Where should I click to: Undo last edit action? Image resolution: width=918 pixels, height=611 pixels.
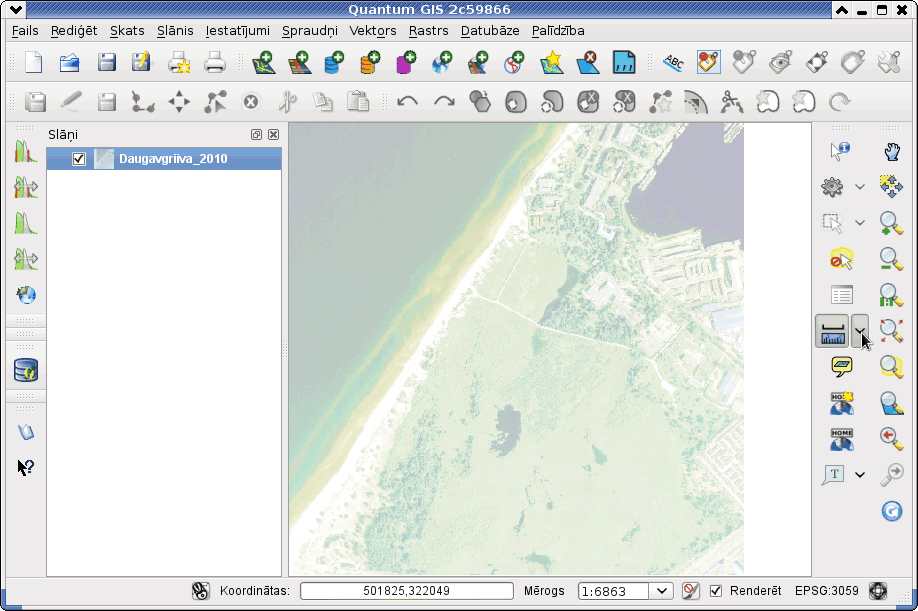407,102
